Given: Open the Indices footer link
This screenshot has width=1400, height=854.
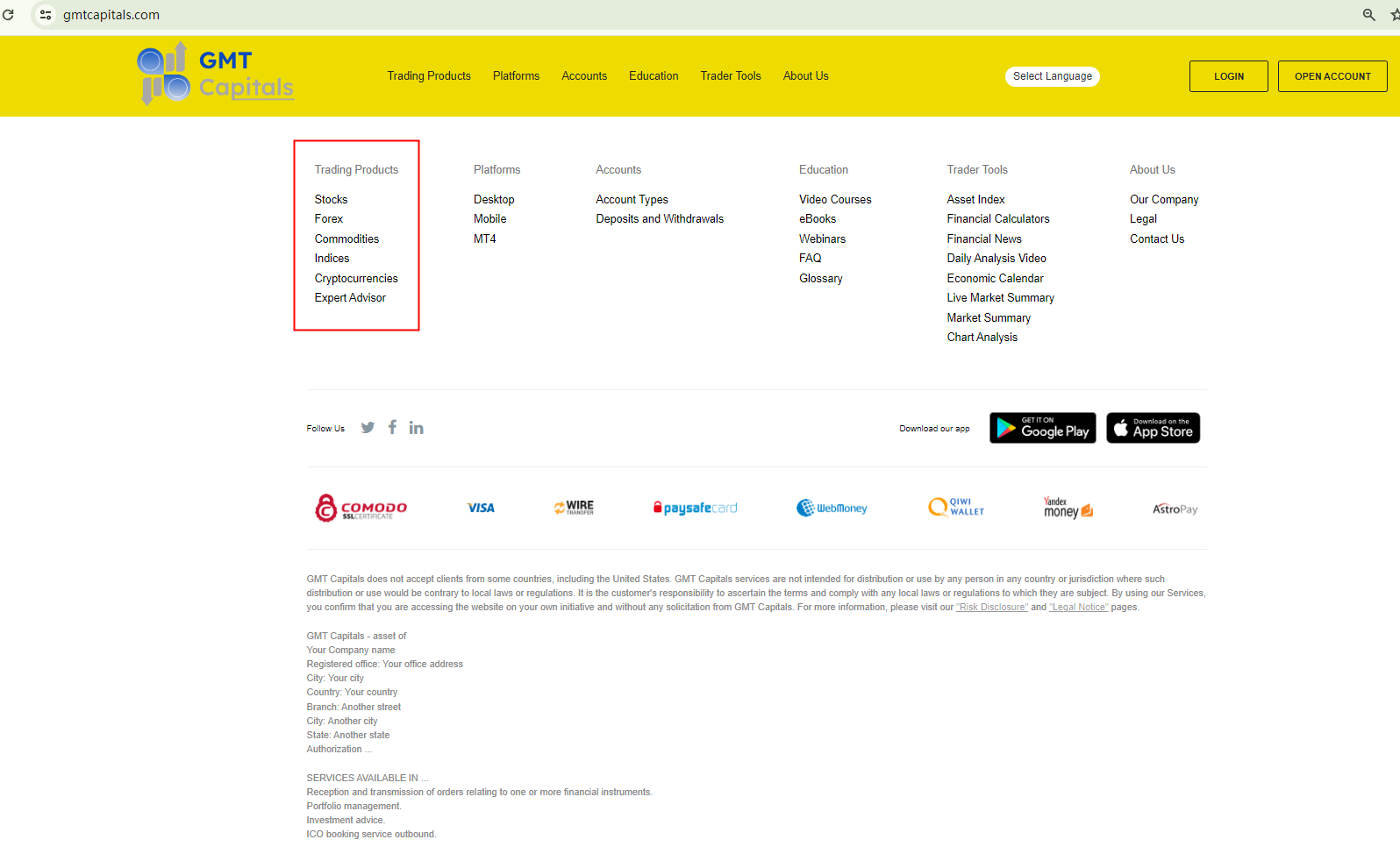Looking at the screenshot, I should coord(332,259).
